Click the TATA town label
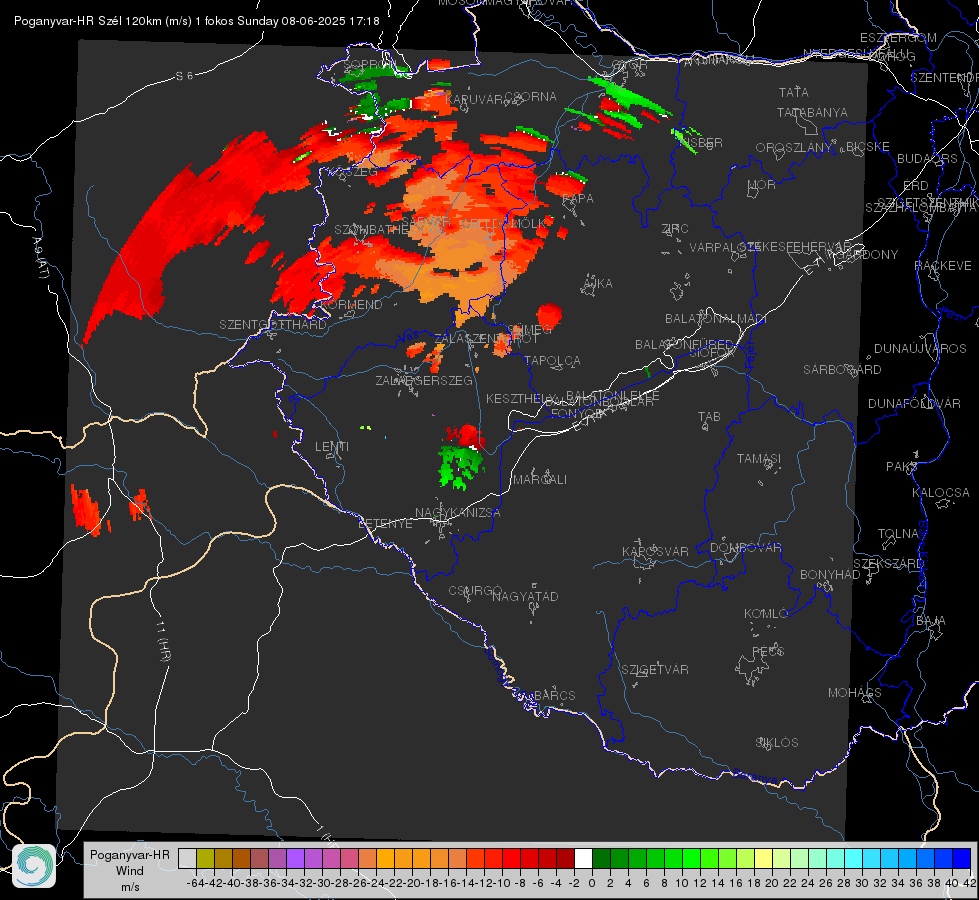Viewport: 979px width, 900px height. 794,92
